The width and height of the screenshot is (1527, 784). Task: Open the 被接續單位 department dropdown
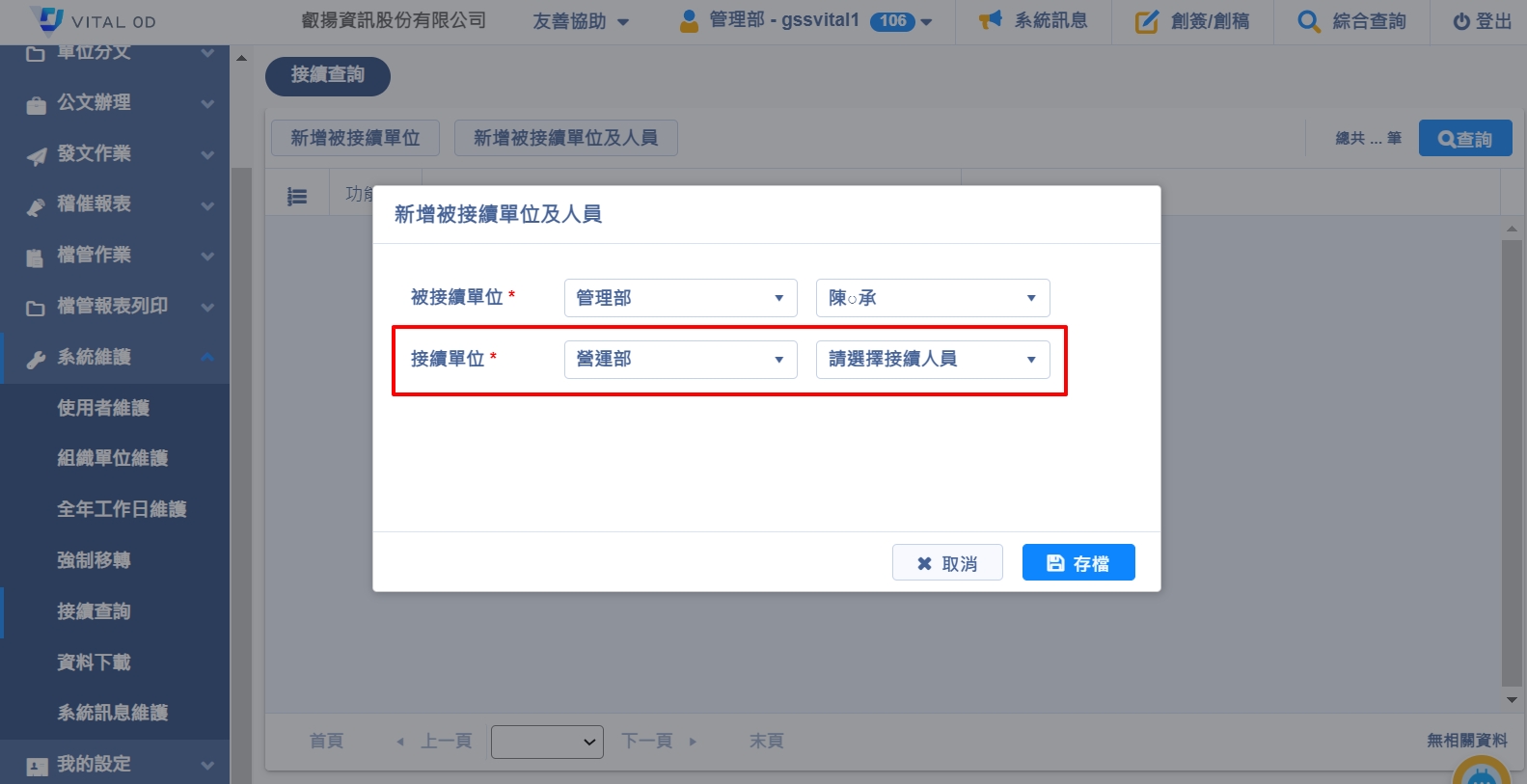coord(680,298)
